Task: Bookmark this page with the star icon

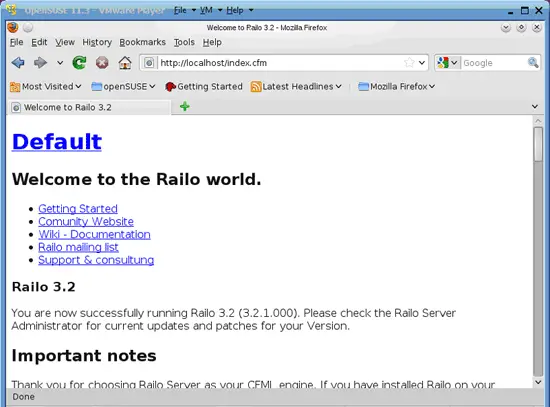Action: coord(409,63)
